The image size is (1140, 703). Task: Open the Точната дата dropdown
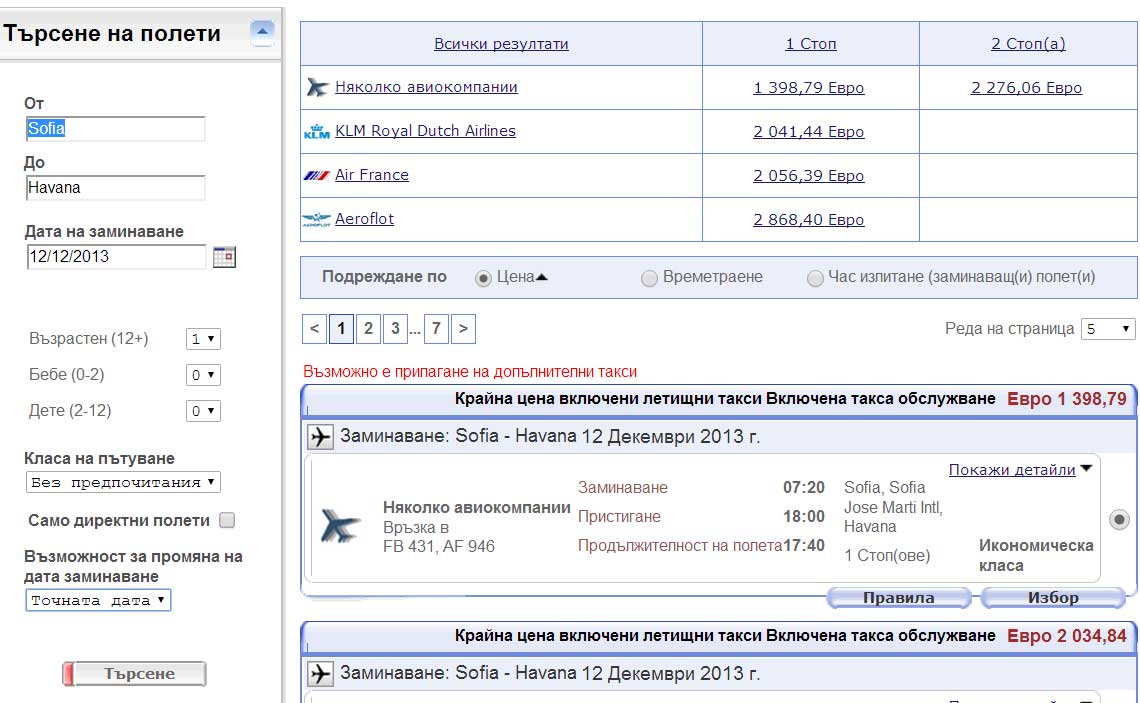98,600
